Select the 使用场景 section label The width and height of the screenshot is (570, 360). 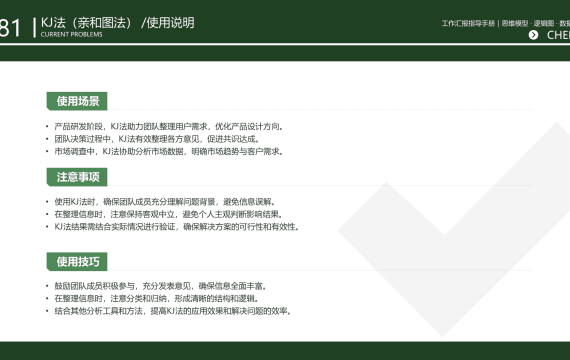pyautogui.click(x=77, y=101)
